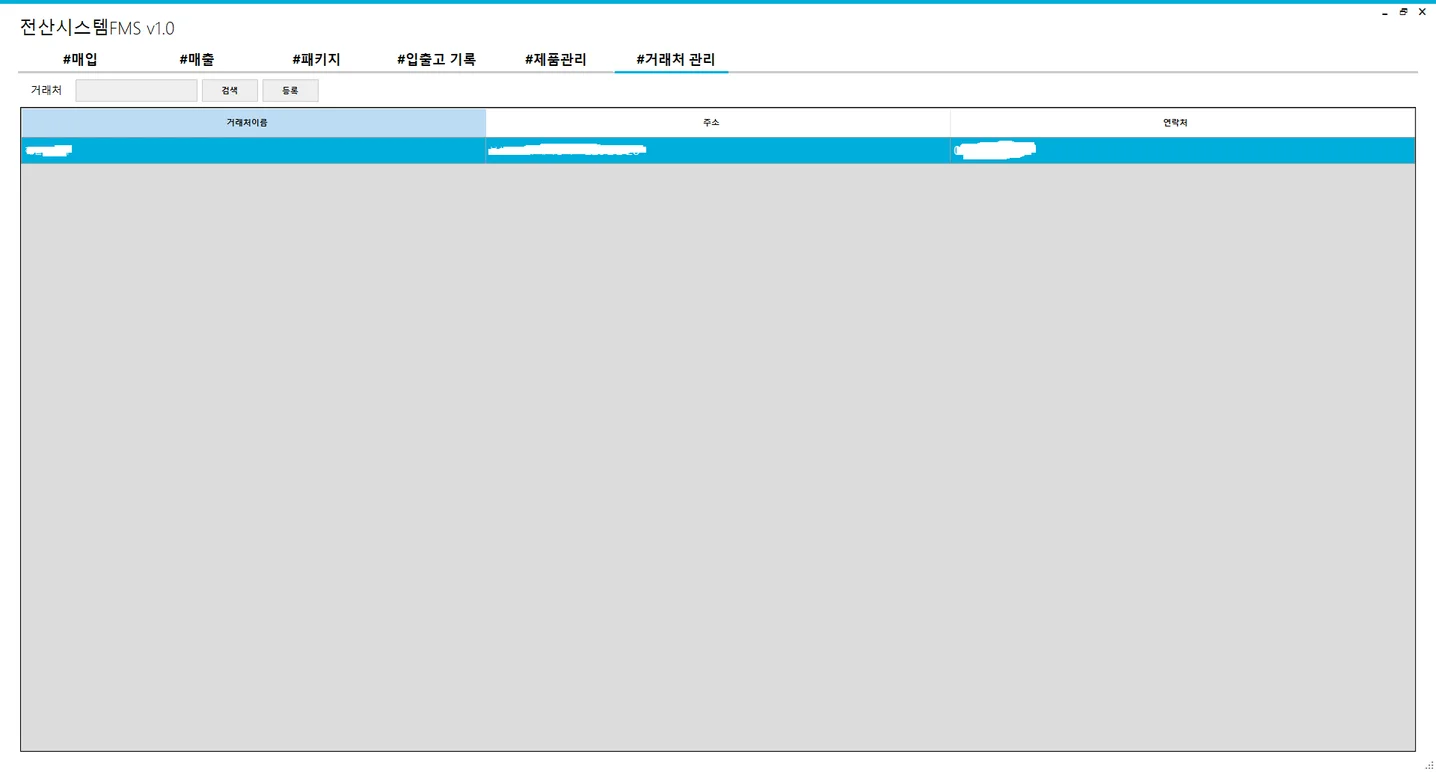Go to the #패키지 tab
The width and height of the screenshot is (1436, 772).
316,60
